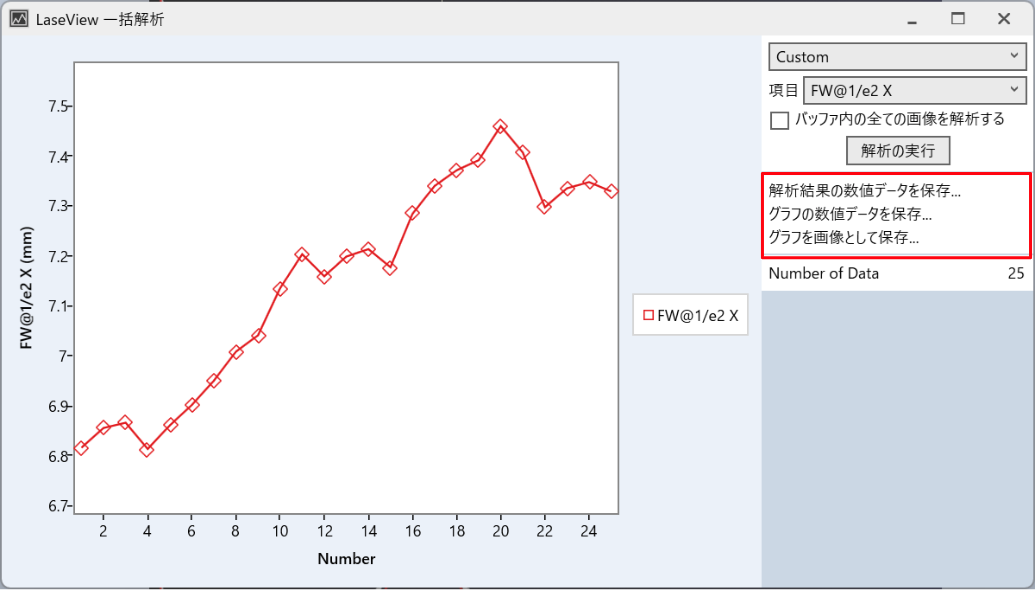Minimize the LaseView window
The width and height of the screenshot is (1035, 590).
pyautogui.click(x=912, y=19)
